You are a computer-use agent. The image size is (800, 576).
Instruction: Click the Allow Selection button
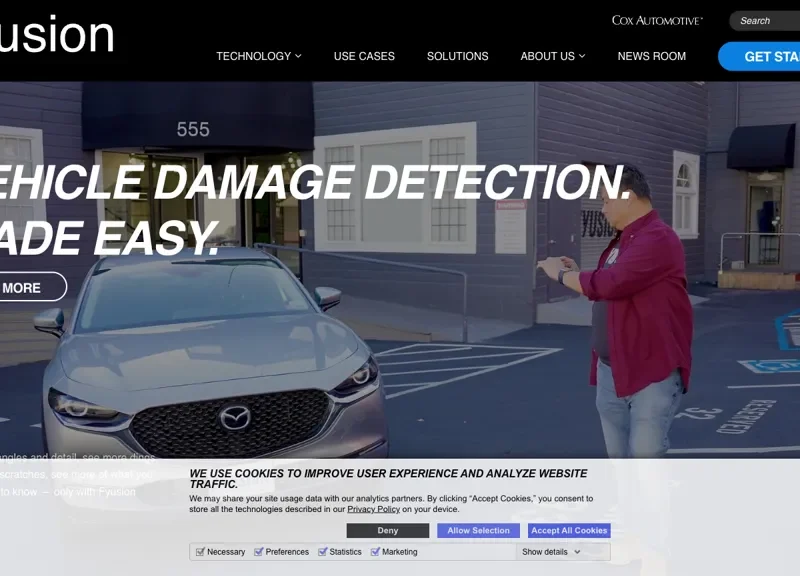coord(479,531)
